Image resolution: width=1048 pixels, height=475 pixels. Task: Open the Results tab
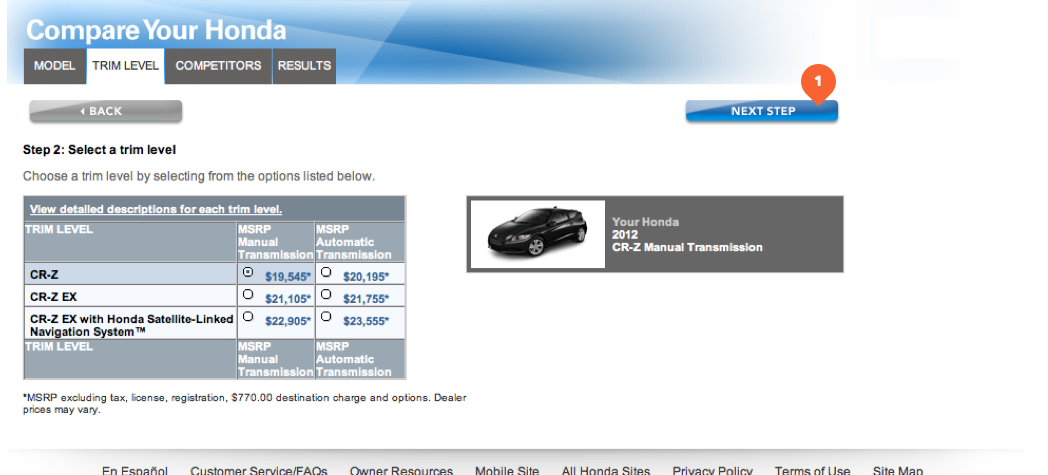click(x=304, y=66)
